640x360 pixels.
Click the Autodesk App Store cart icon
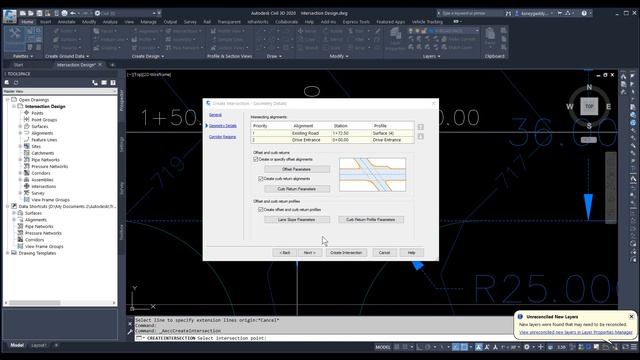pyautogui.click(x=560, y=13)
